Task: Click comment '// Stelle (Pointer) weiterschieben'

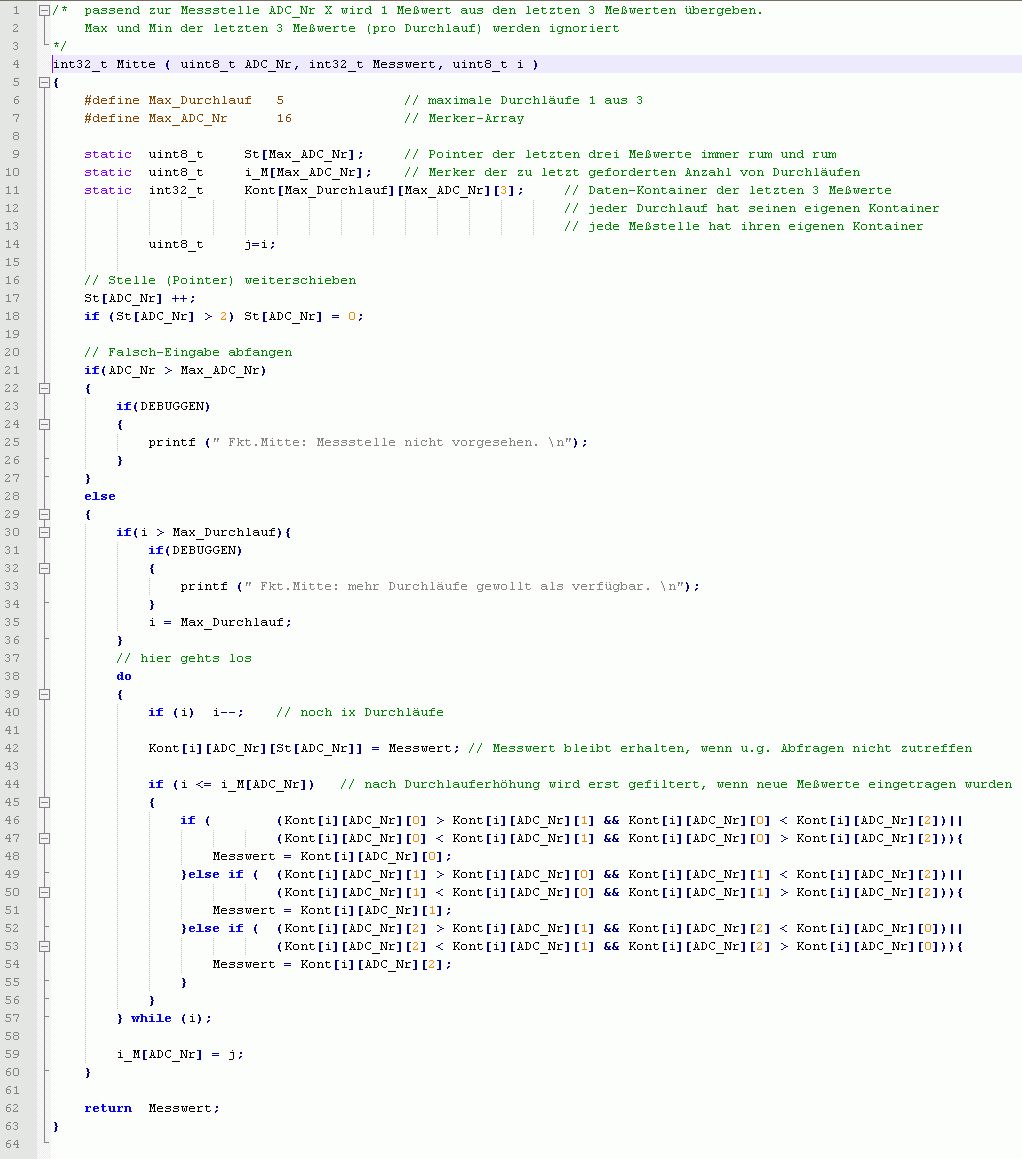Action: point(220,280)
